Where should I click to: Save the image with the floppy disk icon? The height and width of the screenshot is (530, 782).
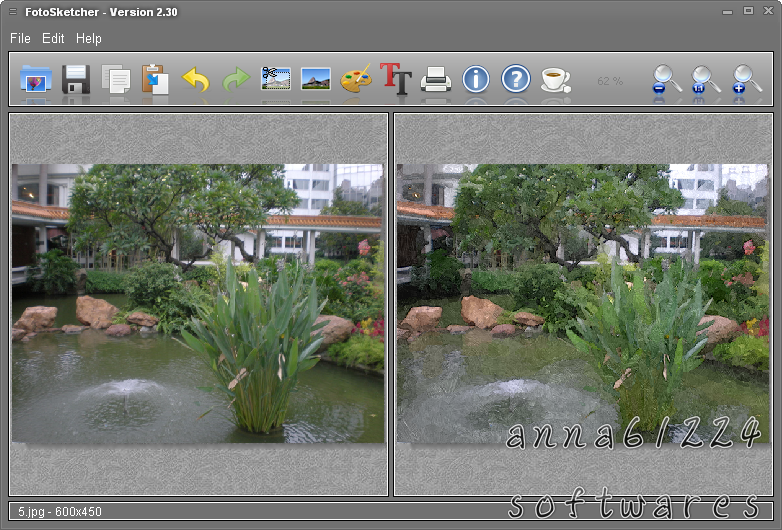[x=76, y=79]
